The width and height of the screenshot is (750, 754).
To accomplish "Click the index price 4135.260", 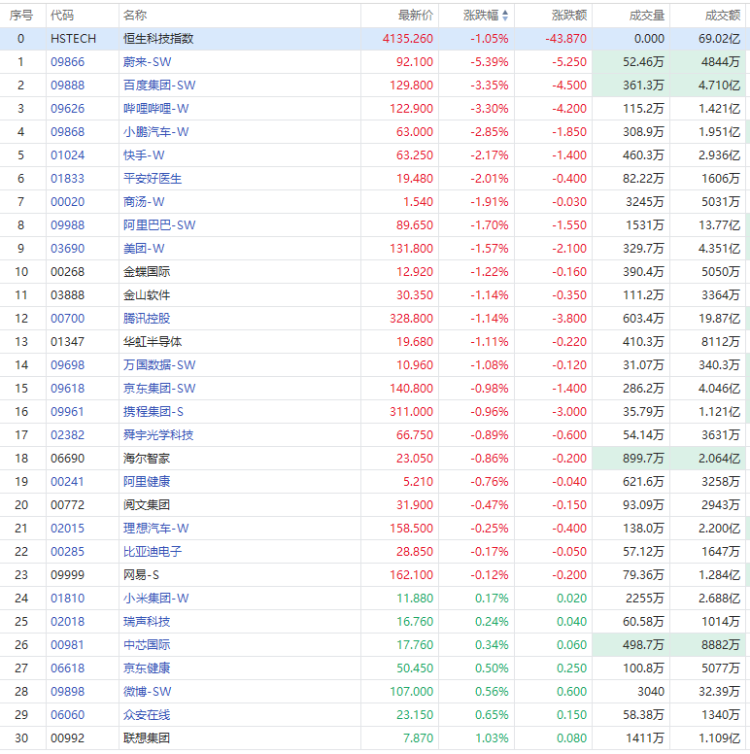I will coord(408,38).
